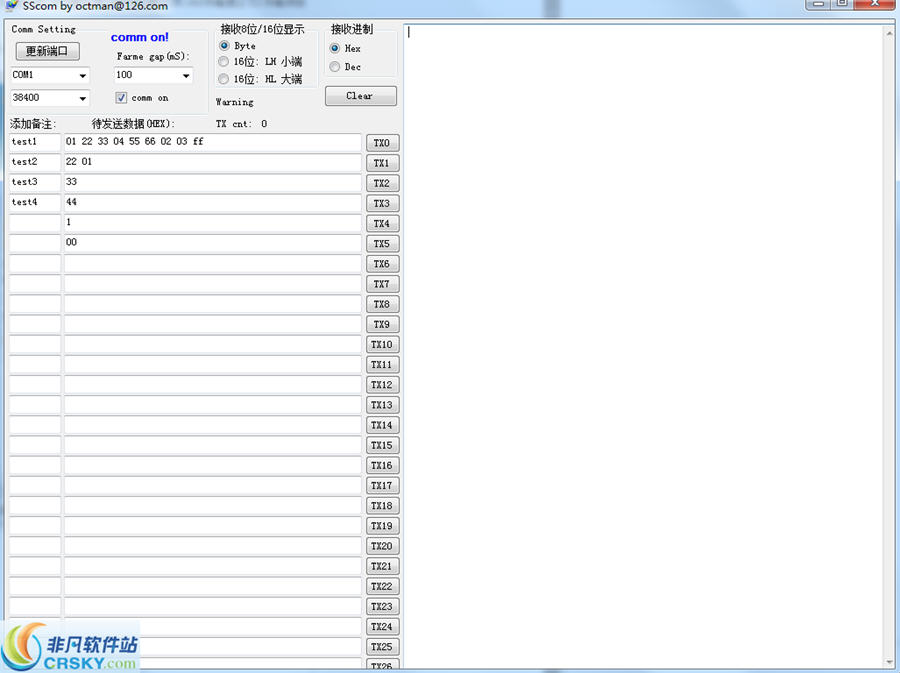Select 16位 LH 小端 display mode
This screenshot has width=900, height=673.
point(224,62)
